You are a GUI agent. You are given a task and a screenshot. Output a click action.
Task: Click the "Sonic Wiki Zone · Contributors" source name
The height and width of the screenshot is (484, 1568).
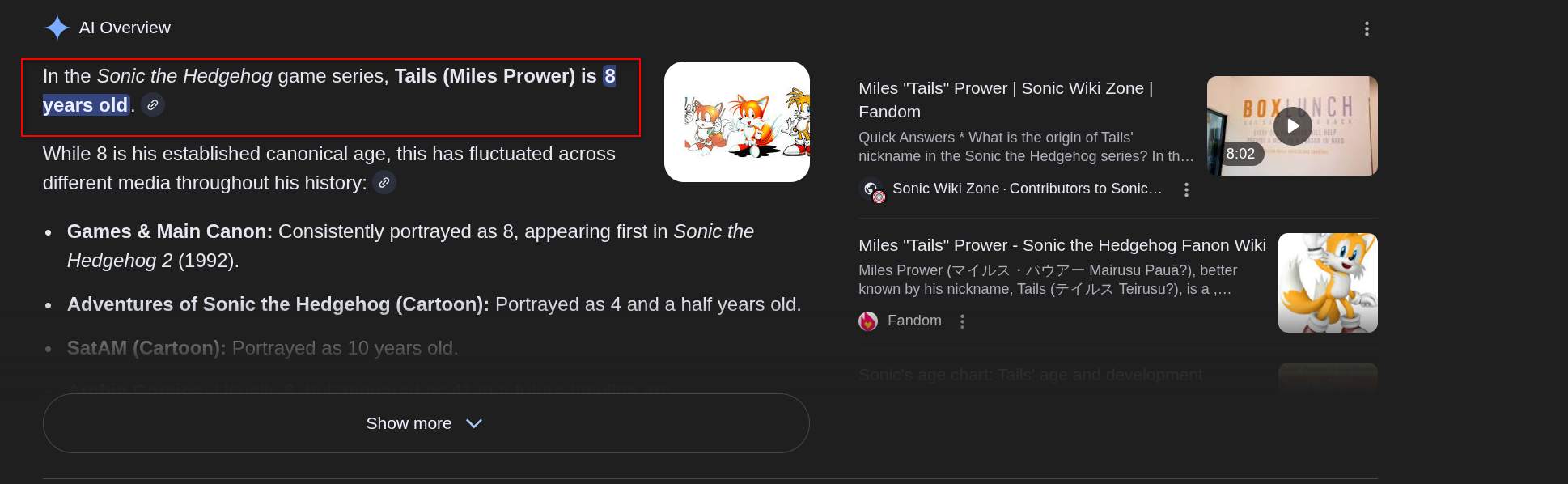point(1027,189)
